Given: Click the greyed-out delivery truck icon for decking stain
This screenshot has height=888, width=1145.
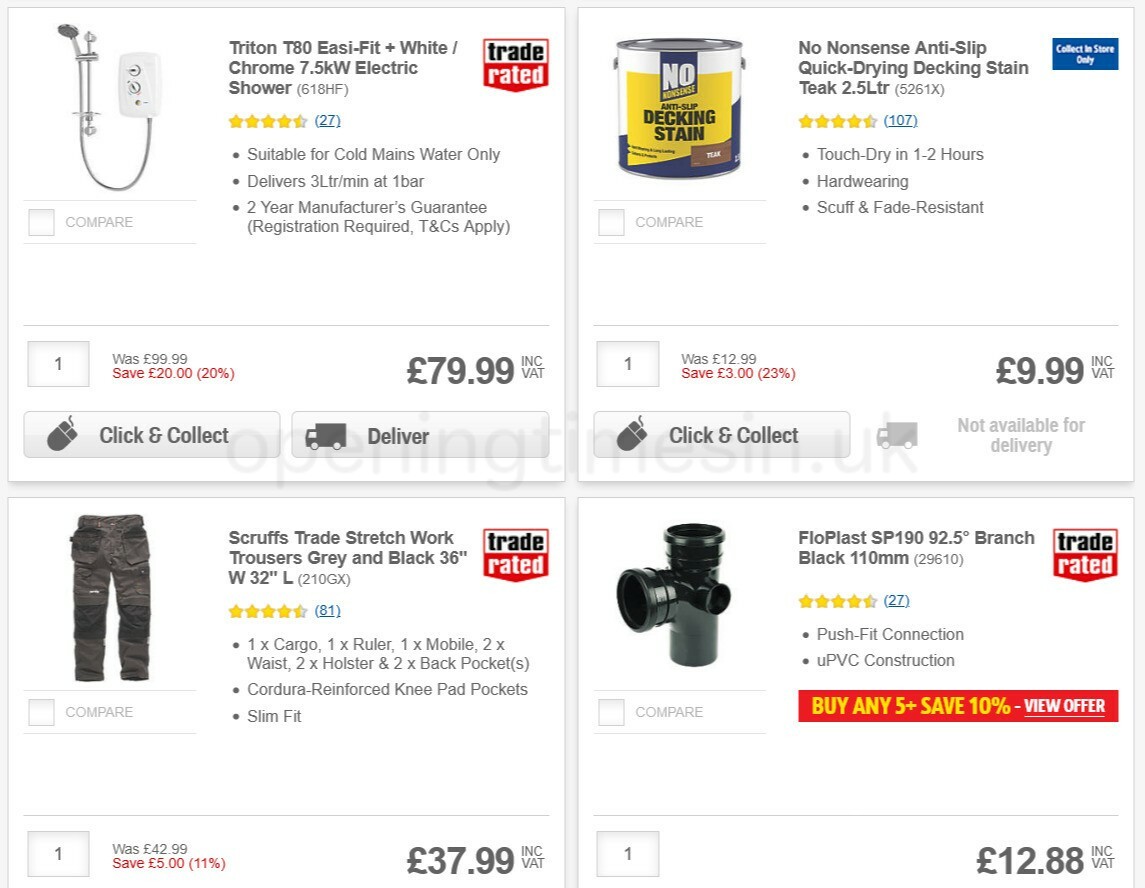Looking at the screenshot, I should [x=897, y=434].
